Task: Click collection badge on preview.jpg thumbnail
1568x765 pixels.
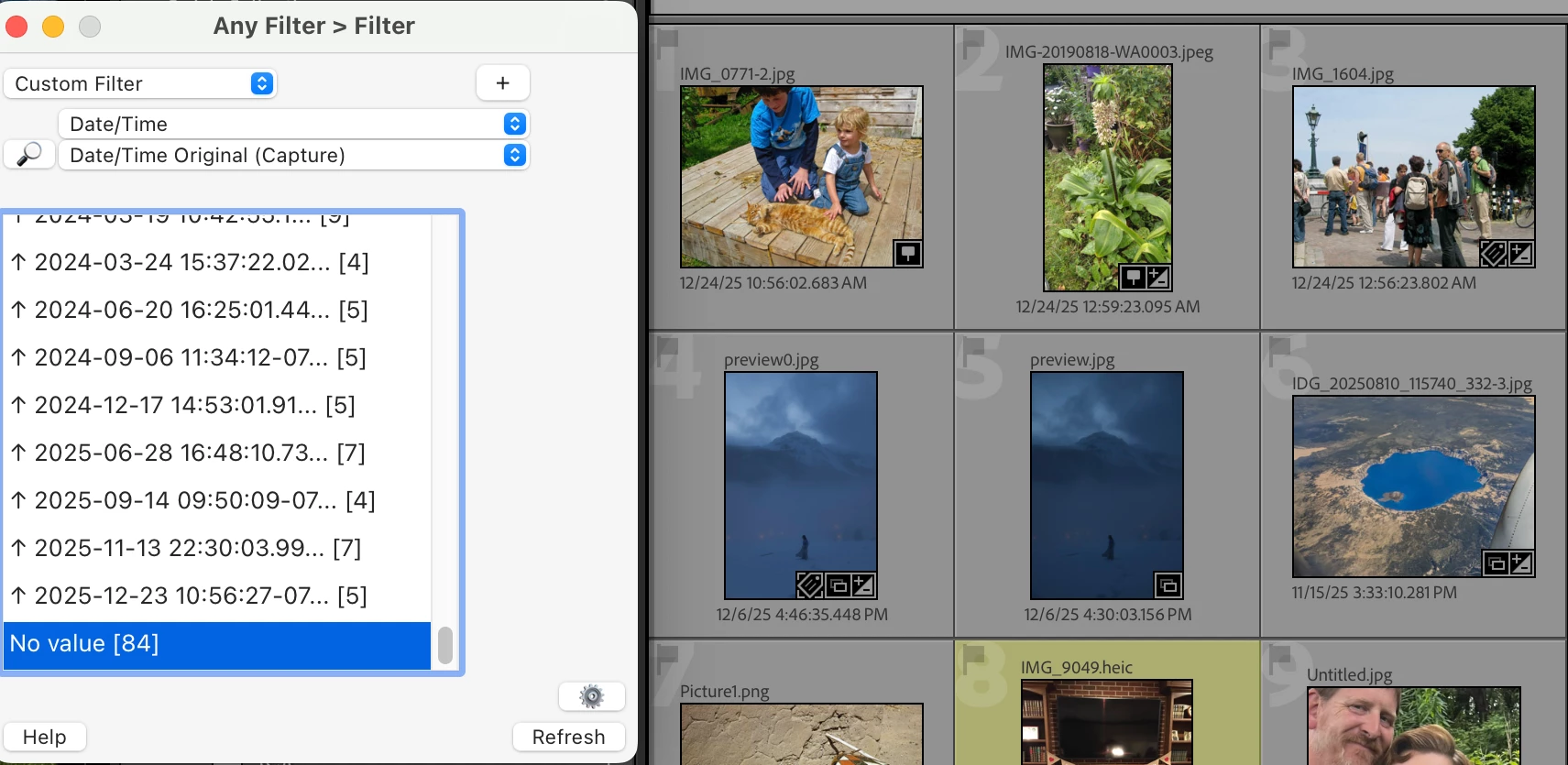Action: [1168, 585]
